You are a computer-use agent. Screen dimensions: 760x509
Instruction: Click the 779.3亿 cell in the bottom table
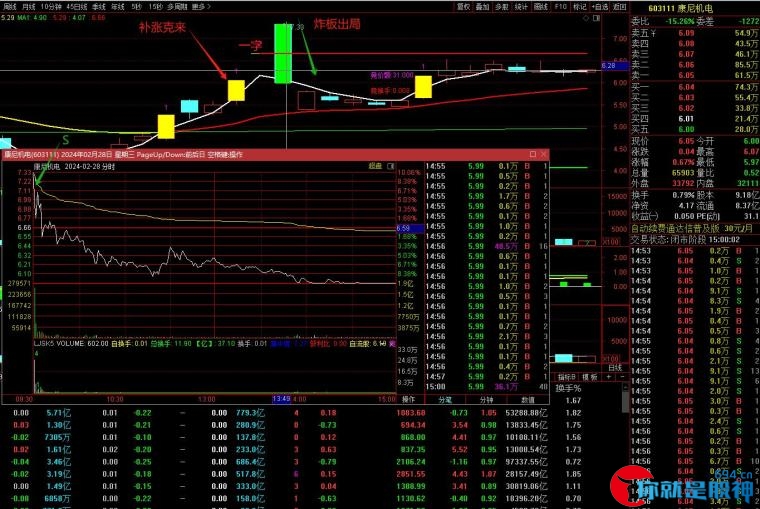(x=250, y=413)
